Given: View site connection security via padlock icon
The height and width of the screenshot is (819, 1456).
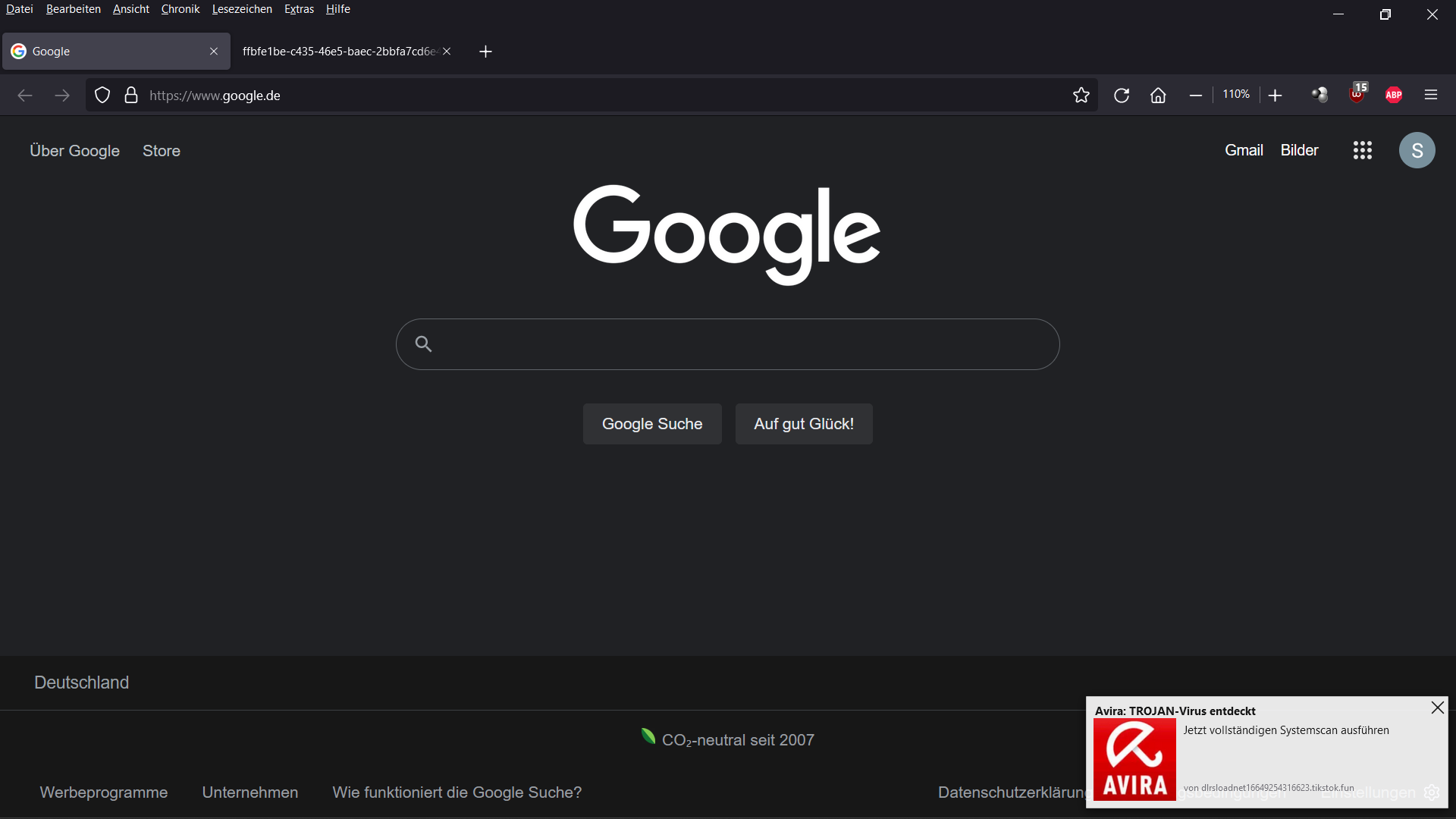Looking at the screenshot, I should coord(130,95).
